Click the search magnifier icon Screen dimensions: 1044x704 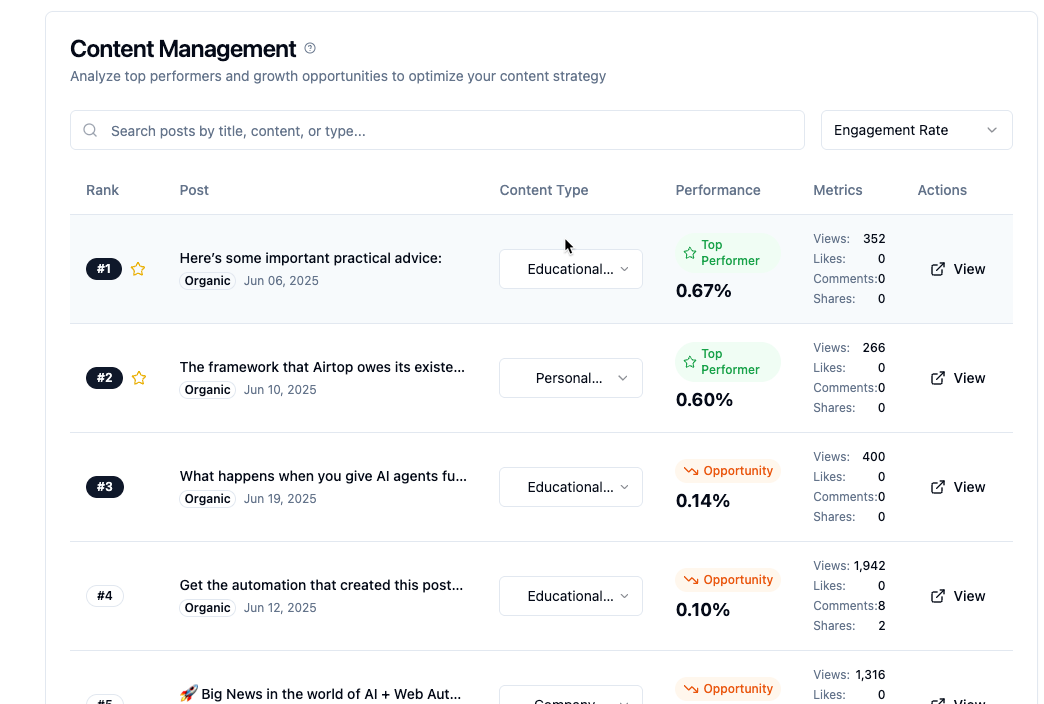click(90, 130)
